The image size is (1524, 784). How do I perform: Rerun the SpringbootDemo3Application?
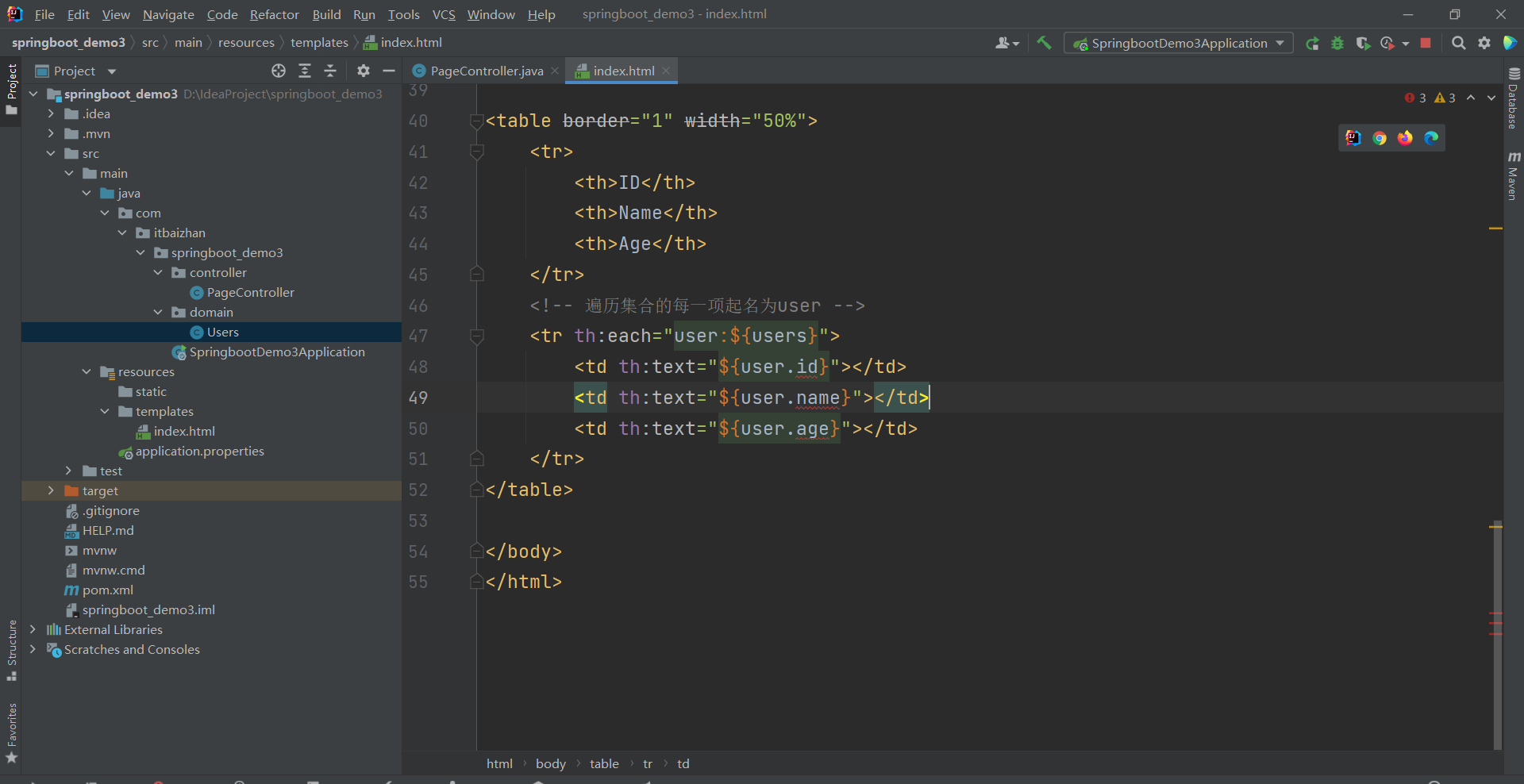[1312, 43]
